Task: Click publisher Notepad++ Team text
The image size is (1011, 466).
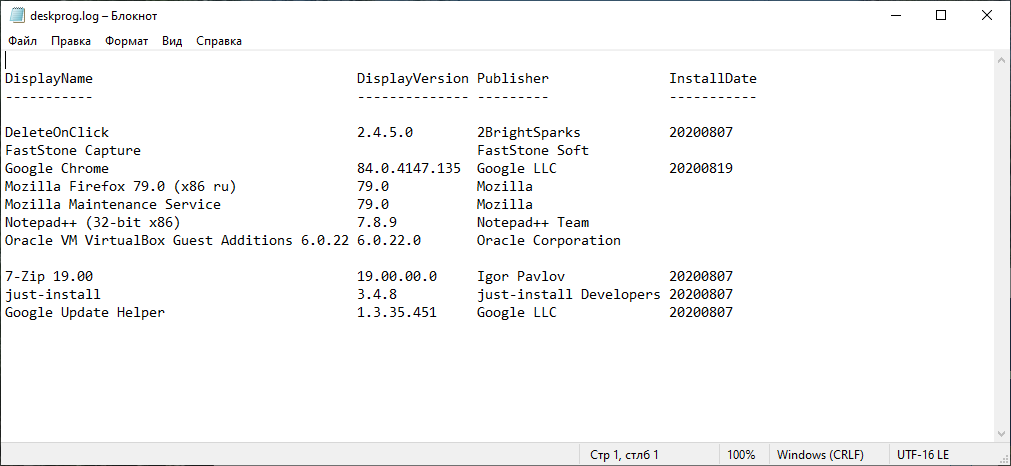Action: [x=533, y=223]
